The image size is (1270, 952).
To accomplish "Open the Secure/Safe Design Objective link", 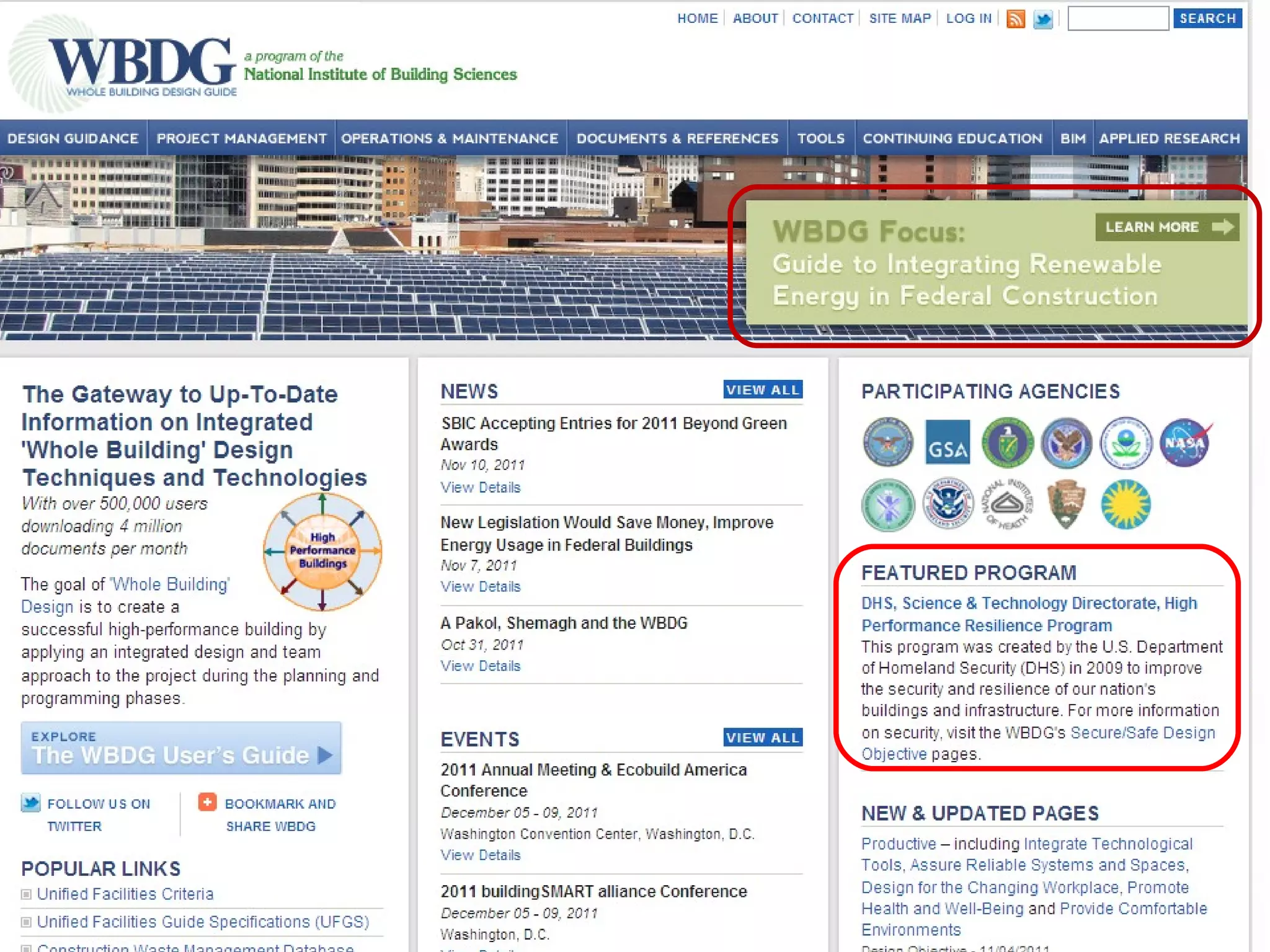I will [1142, 733].
